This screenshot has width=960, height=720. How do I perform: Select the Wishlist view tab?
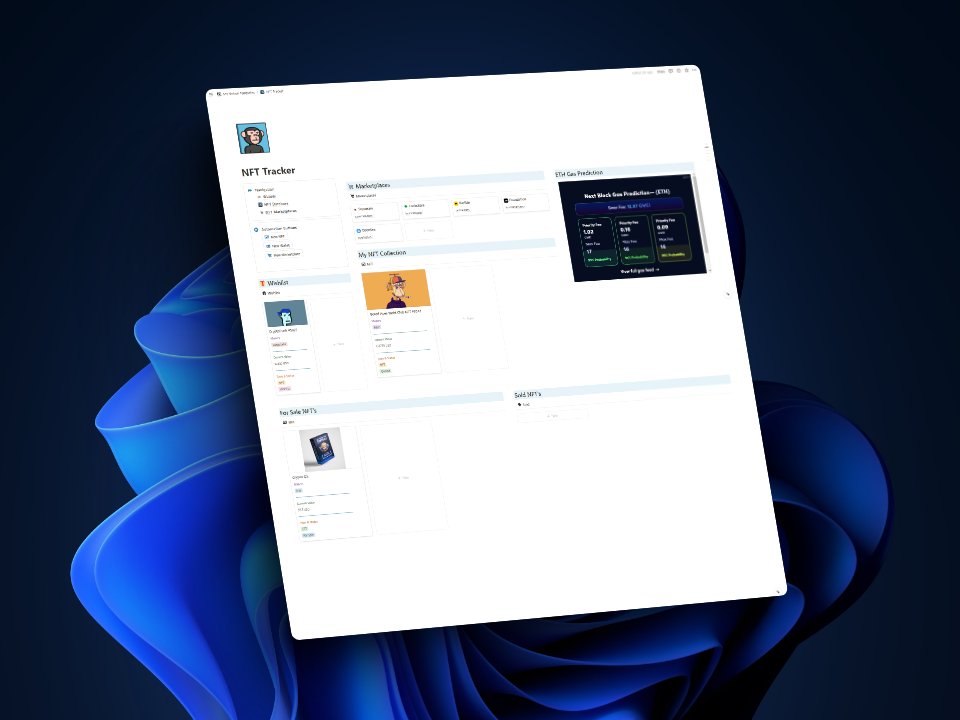271,293
